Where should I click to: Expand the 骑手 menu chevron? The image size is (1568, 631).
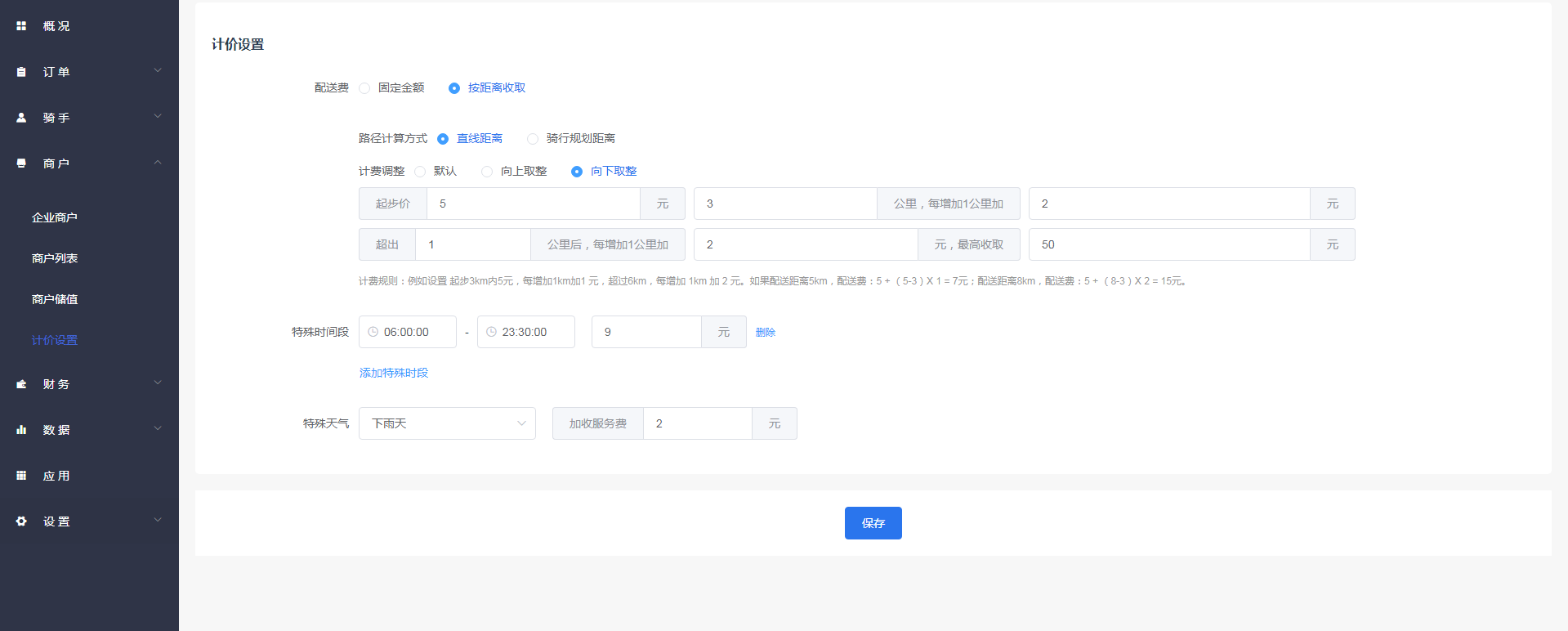click(x=158, y=117)
